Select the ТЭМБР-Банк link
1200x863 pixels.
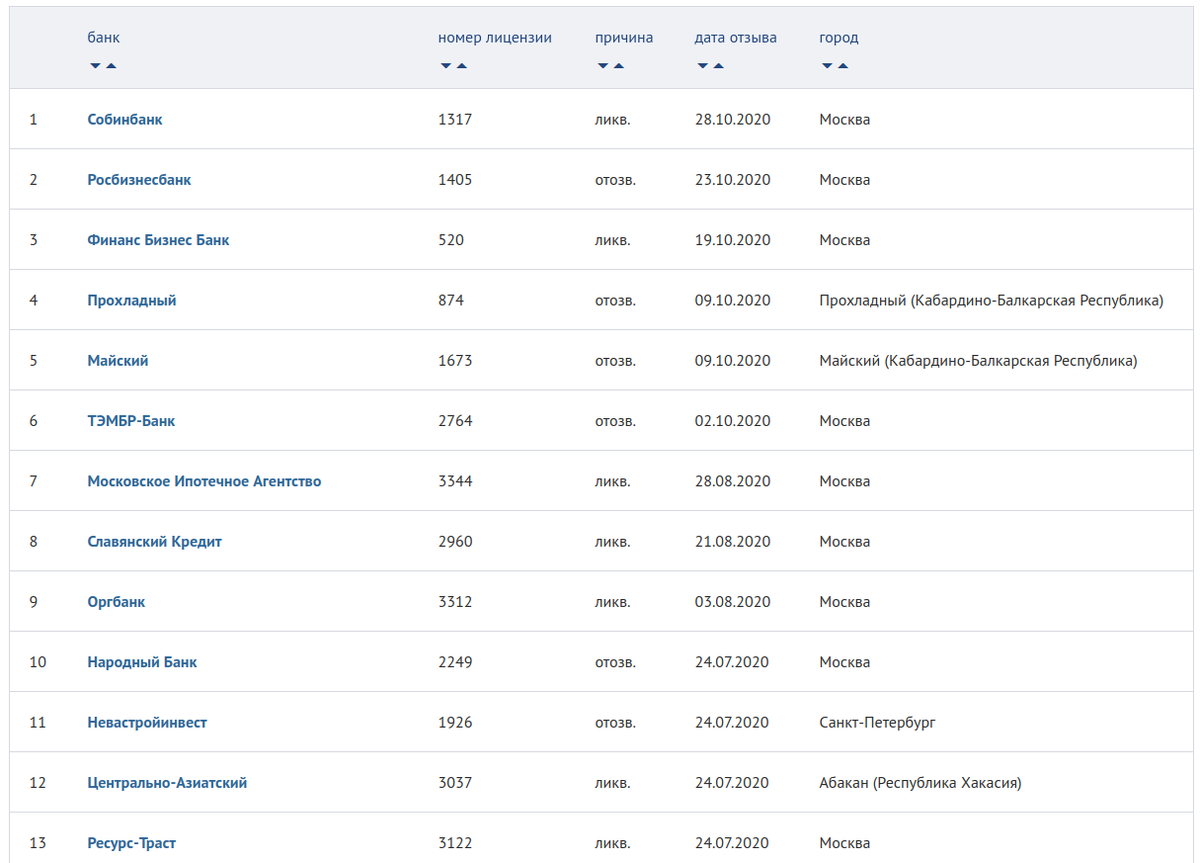131,421
